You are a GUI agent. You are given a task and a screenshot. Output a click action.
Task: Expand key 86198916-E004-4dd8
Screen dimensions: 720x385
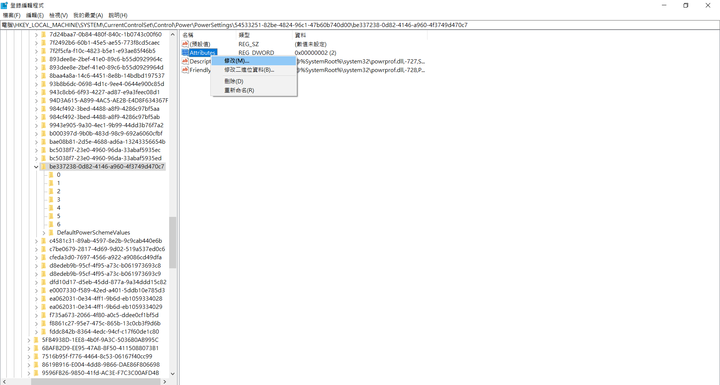pos(29,365)
